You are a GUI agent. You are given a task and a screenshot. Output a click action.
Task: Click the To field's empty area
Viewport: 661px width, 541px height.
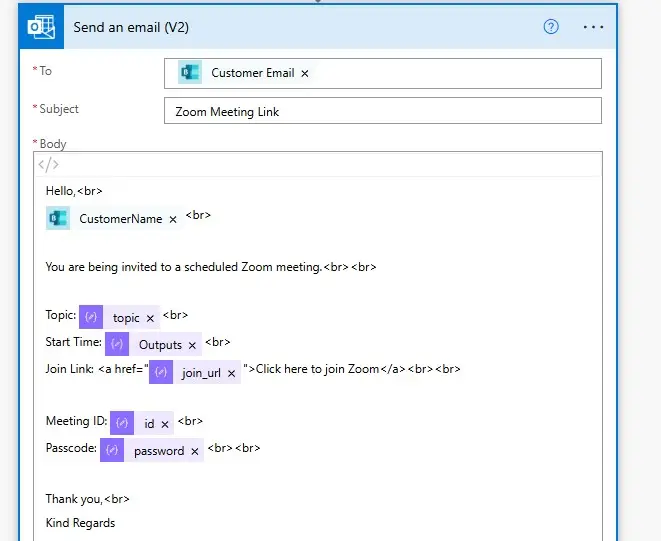pos(450,73)
